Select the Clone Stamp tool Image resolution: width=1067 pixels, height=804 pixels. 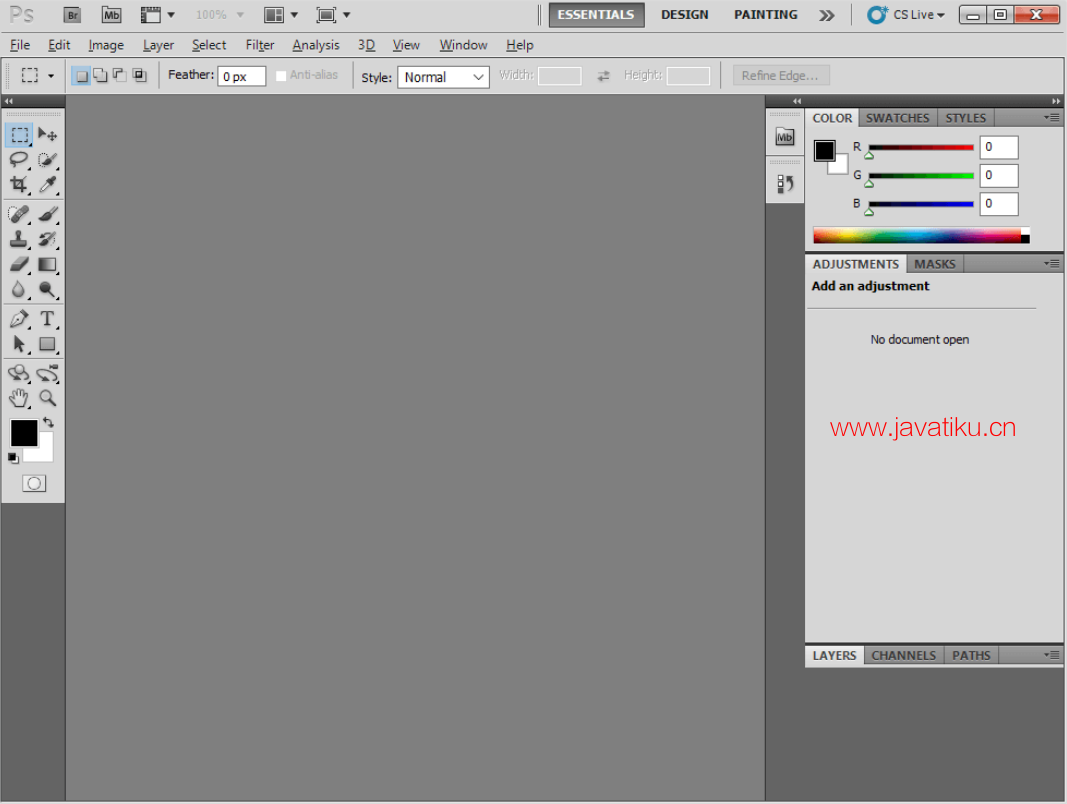19,239
